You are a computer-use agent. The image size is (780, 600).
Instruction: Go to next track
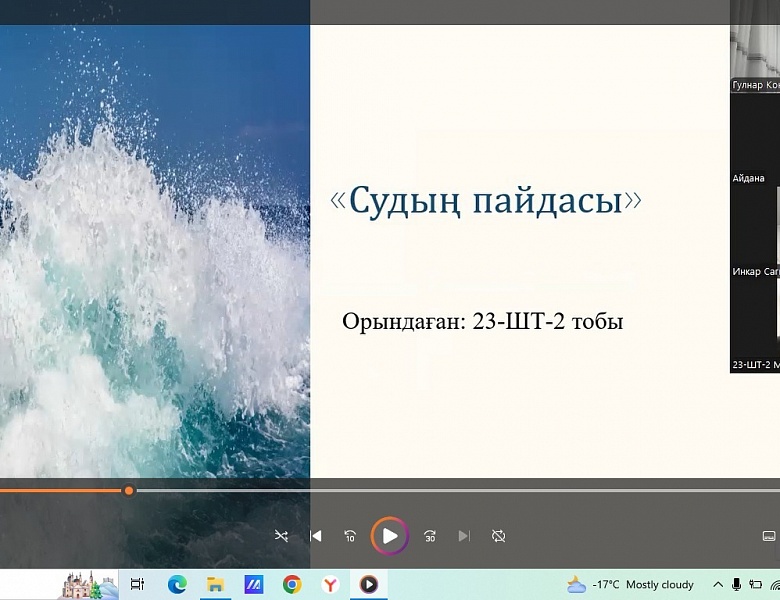point(464,536)
